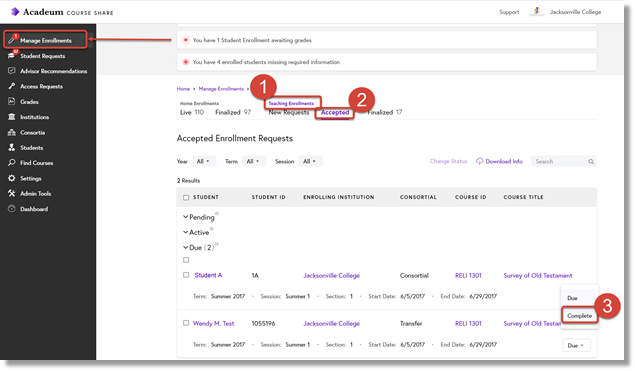Click the Students person icon

click(x=11, y=147)
